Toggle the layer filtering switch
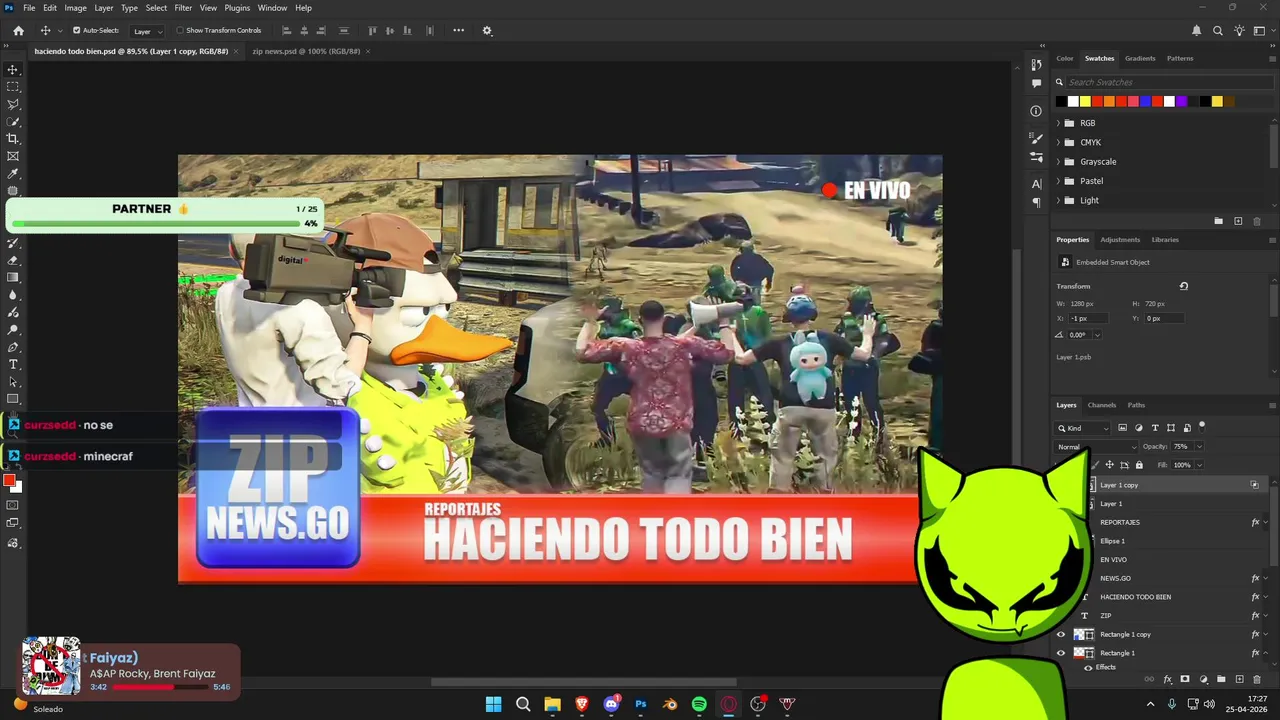 click(x=1202, y=426)
